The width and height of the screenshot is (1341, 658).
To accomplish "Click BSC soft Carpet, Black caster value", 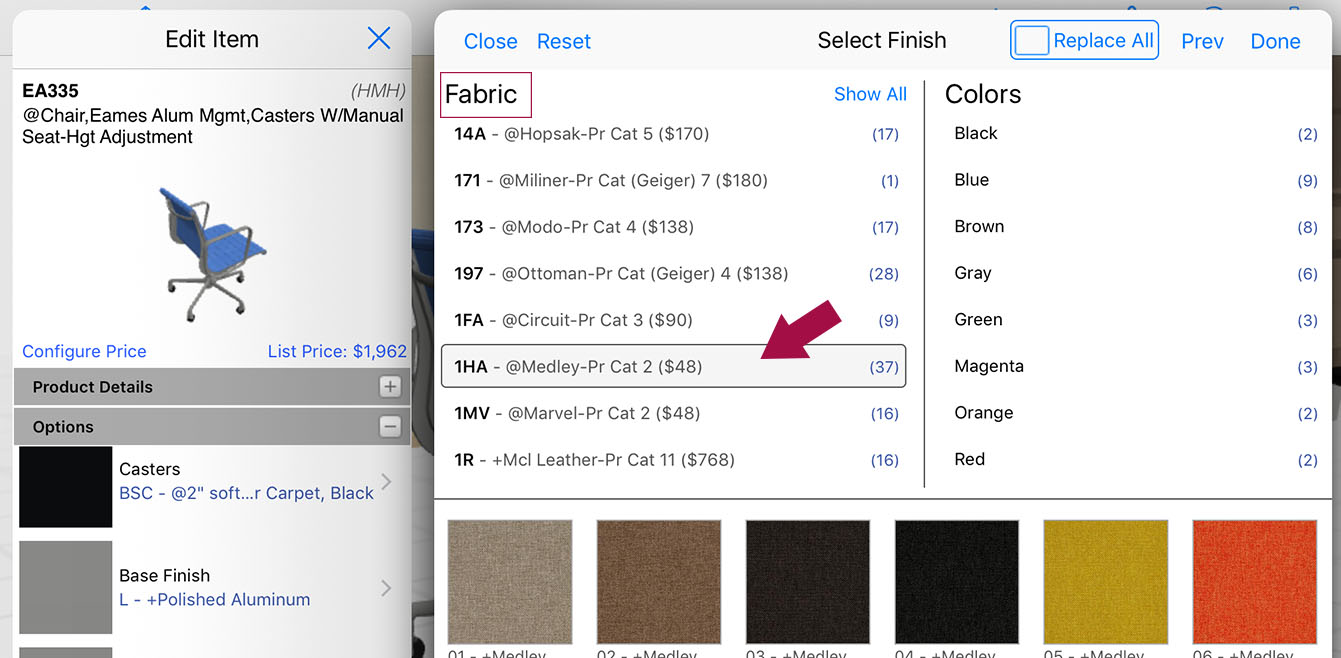I will (x=246, y=493).
